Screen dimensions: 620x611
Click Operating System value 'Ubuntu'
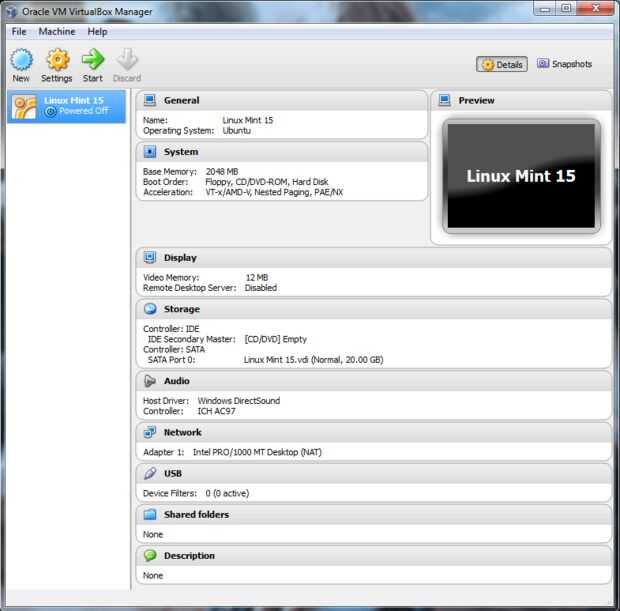click(236, 131)
